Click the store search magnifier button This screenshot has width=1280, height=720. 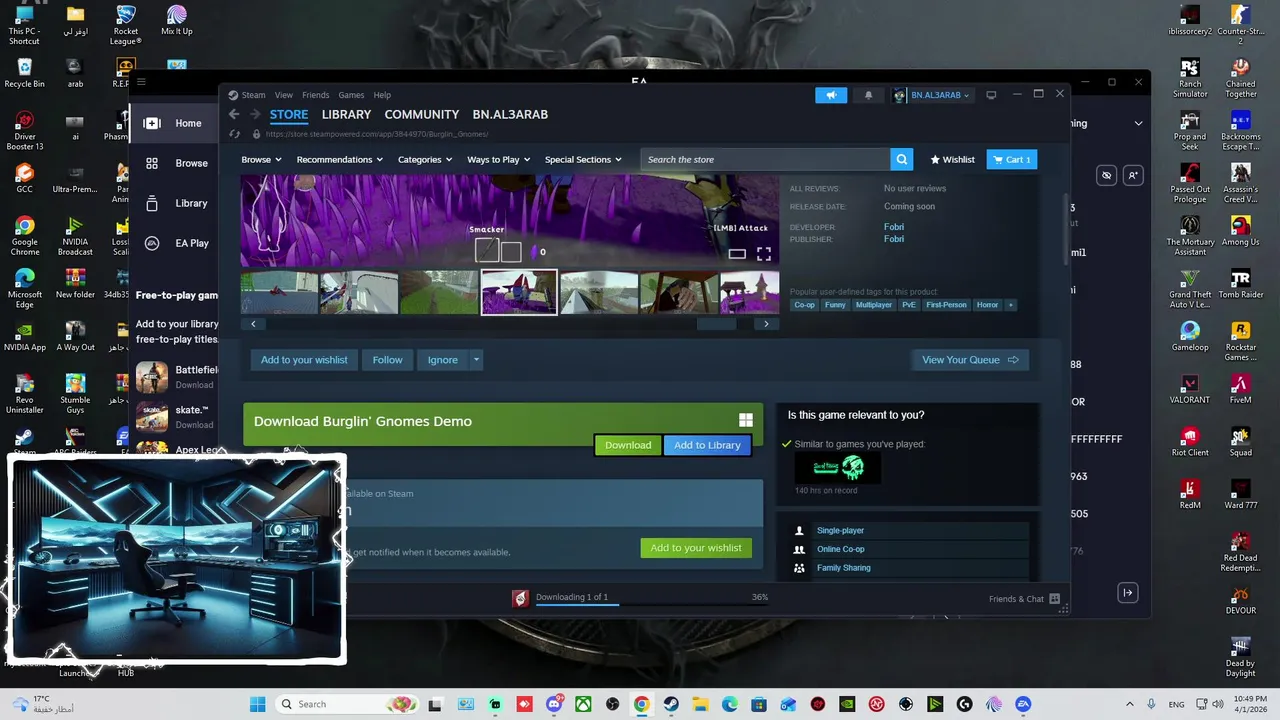click(x=902, y=159)
